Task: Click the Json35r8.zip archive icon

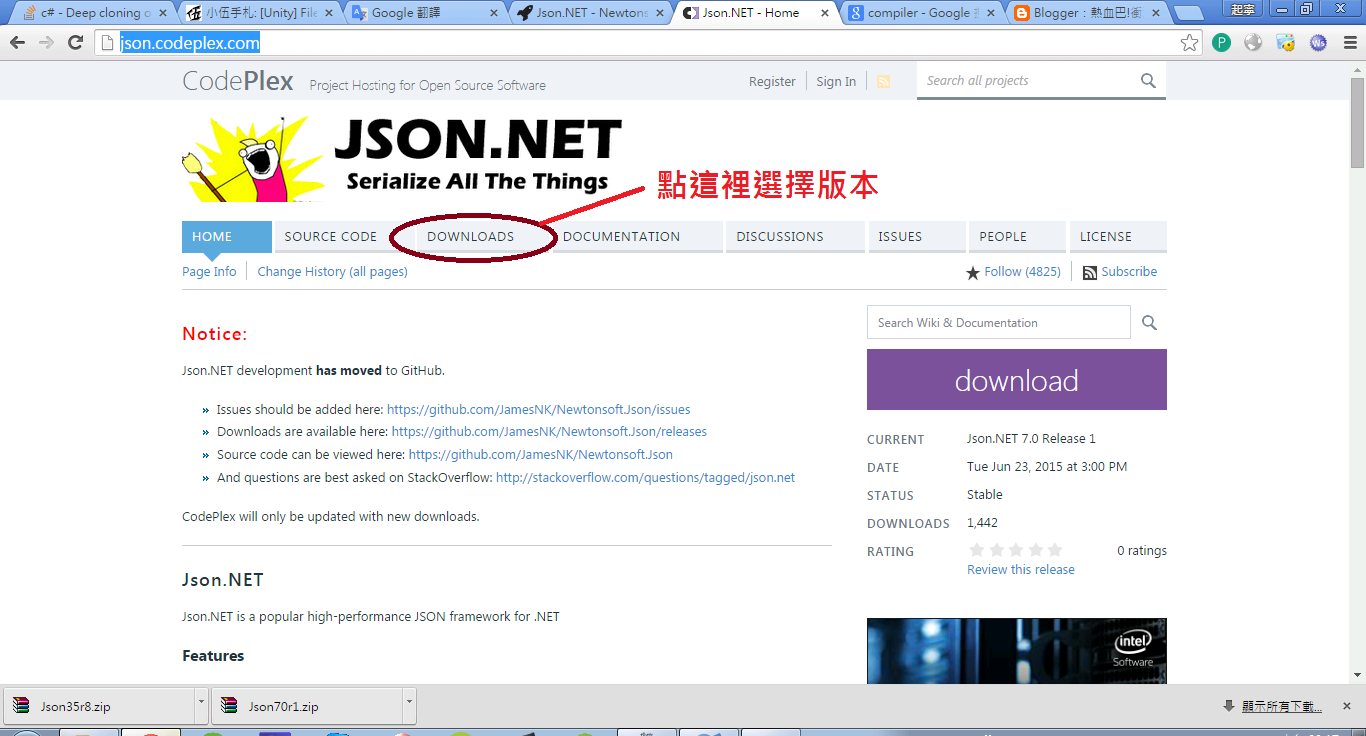Action: pos(21,706)
